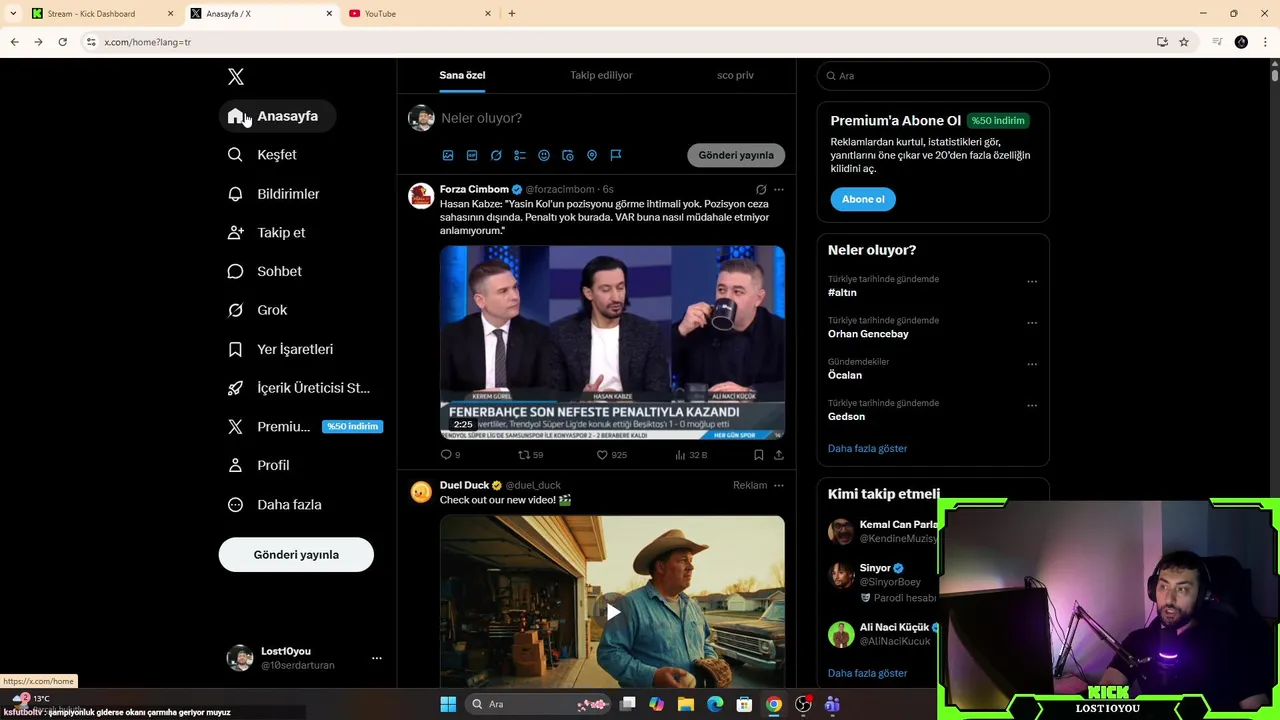1280x720 pixels.
Task: Click Gönderi yayınla button in composer
Action: (x=736, y=155)
